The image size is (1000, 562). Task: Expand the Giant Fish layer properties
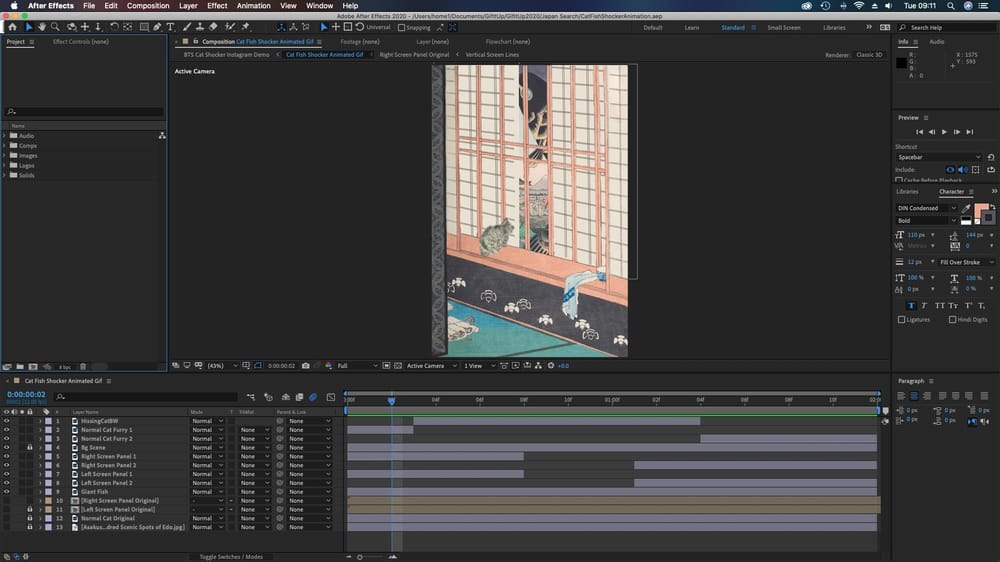click(x=40, y=492)
